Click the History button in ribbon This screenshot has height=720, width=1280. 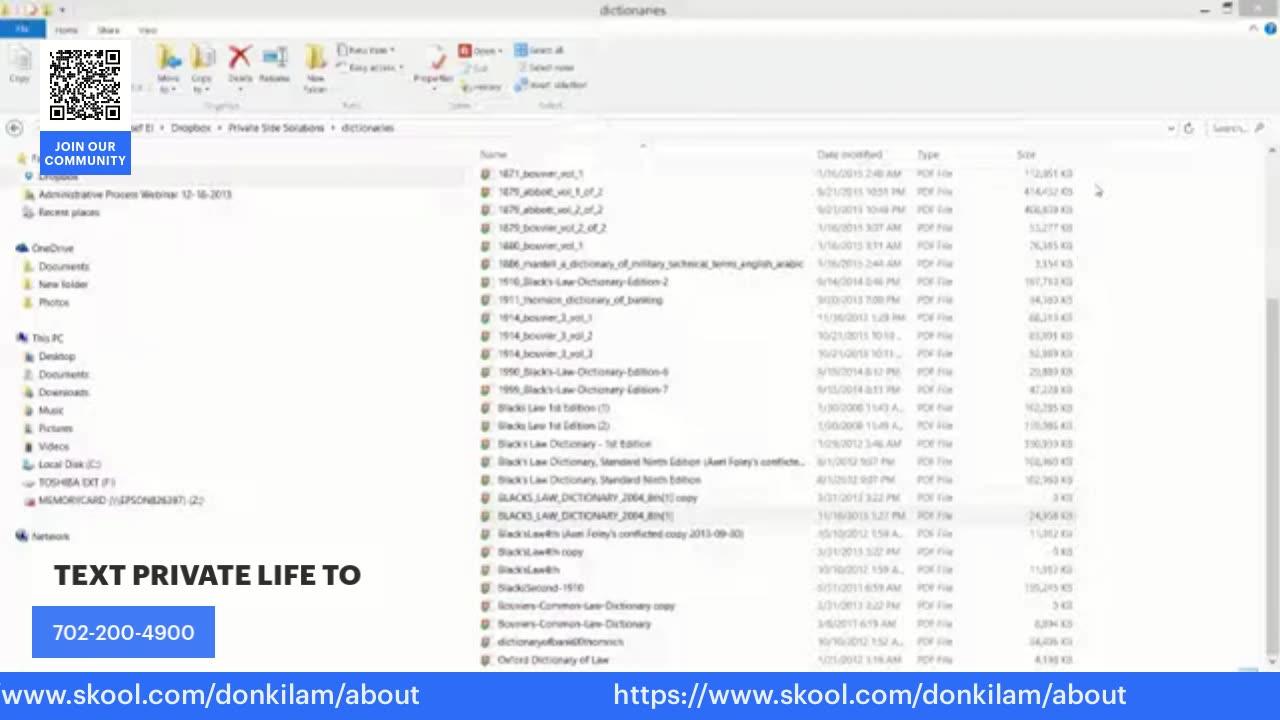pos(480,87)
